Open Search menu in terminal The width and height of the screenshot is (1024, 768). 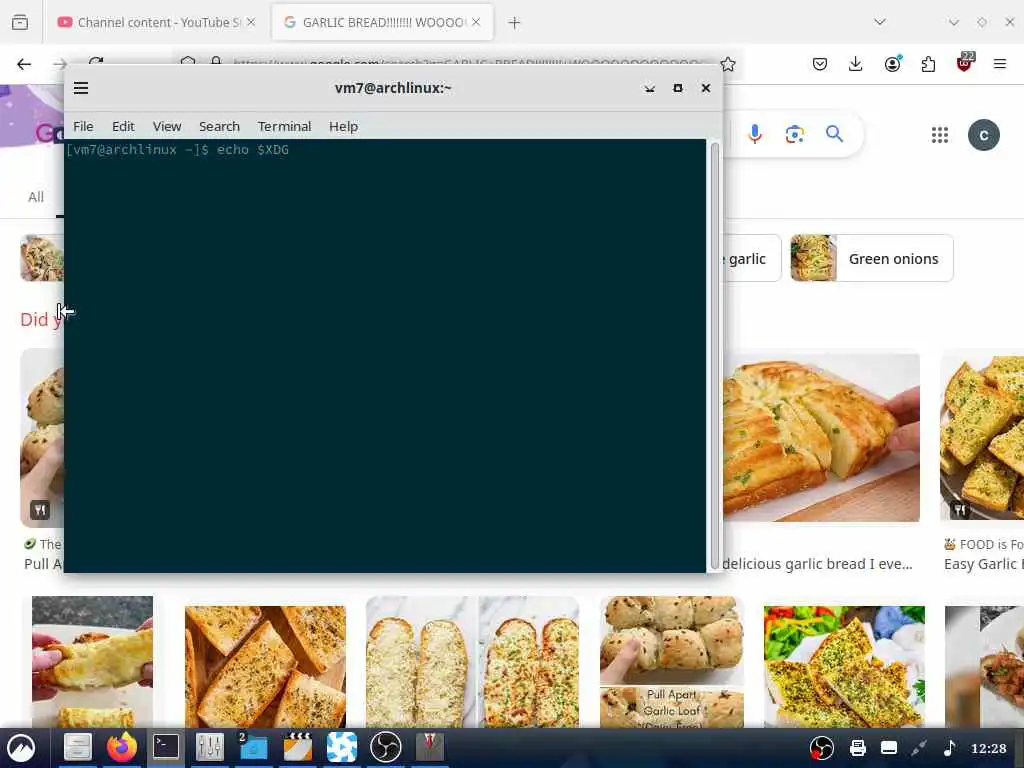219,126
